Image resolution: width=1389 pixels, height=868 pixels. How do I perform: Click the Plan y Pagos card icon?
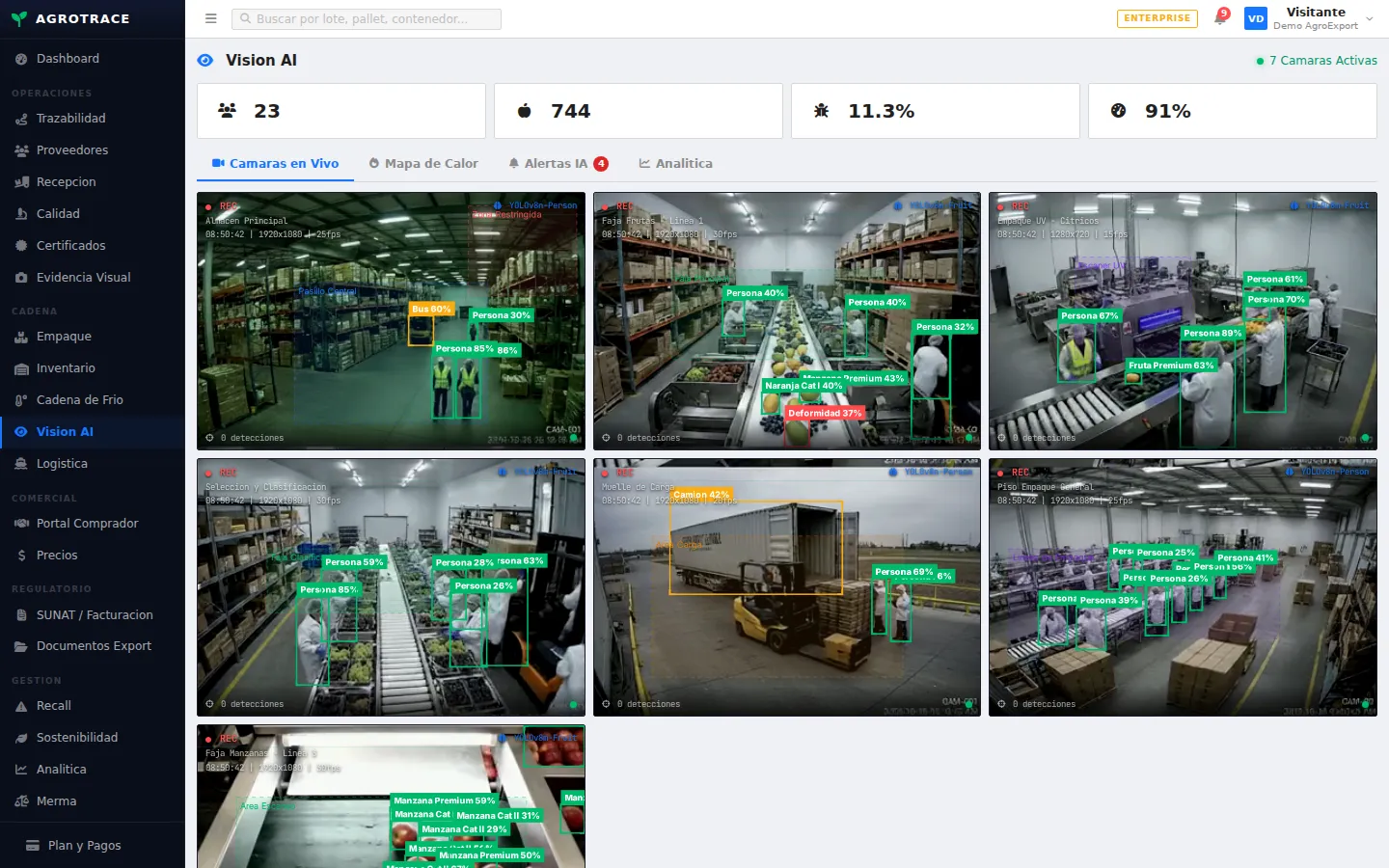(33, 846)
